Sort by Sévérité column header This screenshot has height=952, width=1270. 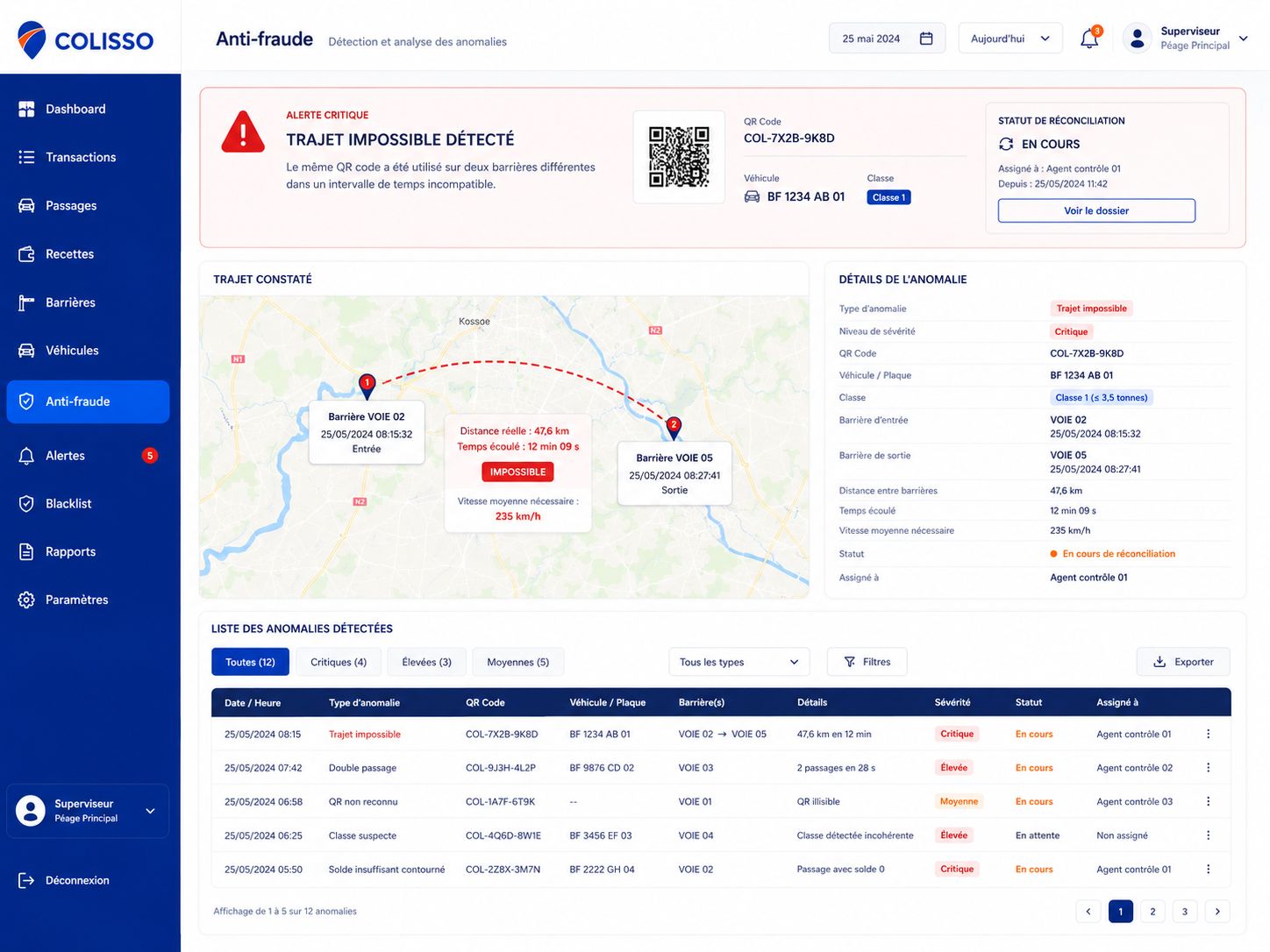pyautogui.click(x=952, y=702)
